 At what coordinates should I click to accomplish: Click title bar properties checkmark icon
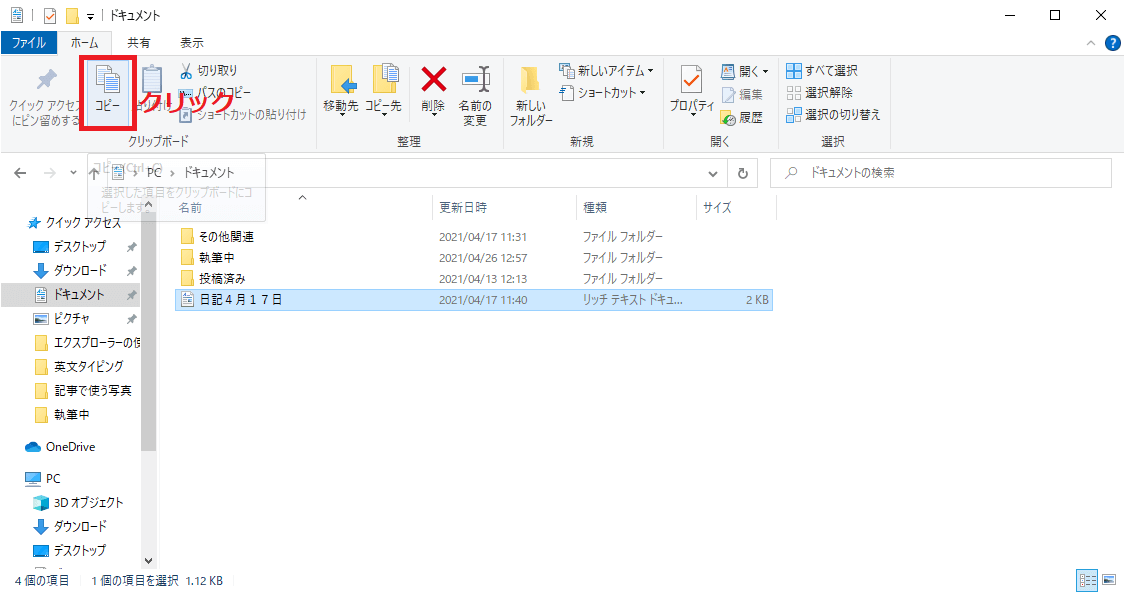pyautogui.click(x=50, y=16)
